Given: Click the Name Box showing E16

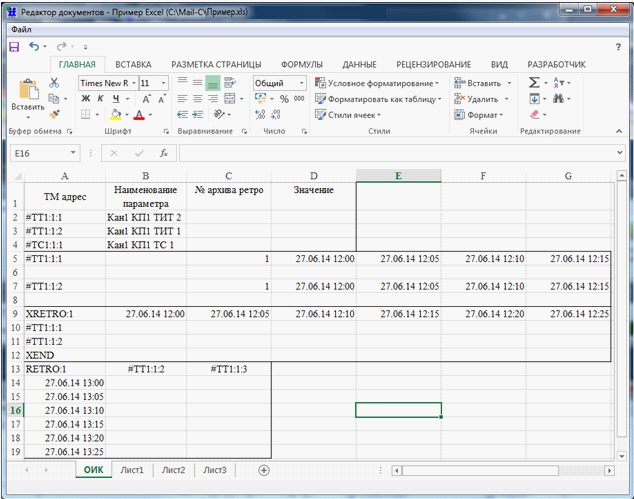Looking at the screenshot, I should 38,153.
